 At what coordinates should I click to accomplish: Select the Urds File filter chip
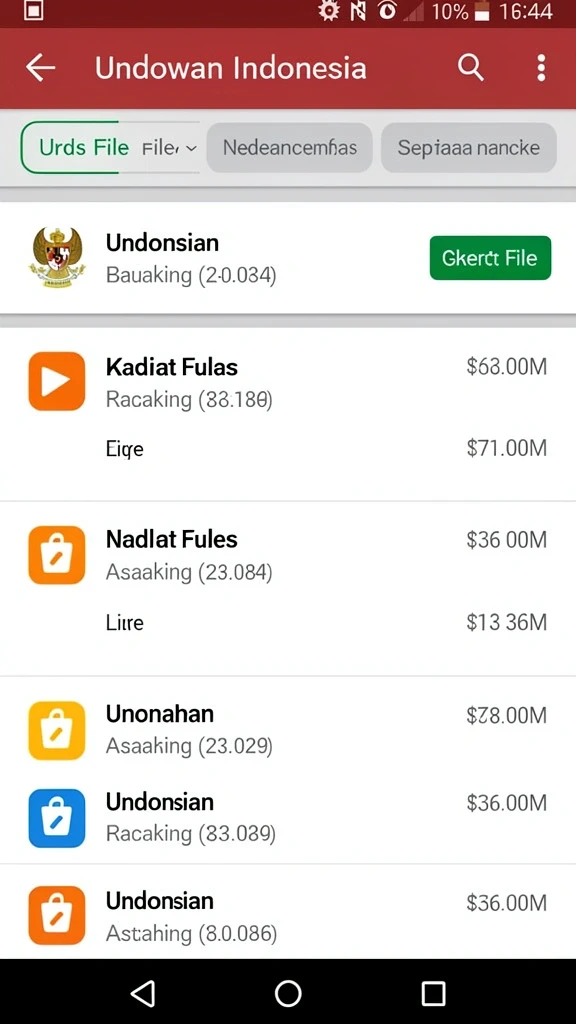point(84,148)
